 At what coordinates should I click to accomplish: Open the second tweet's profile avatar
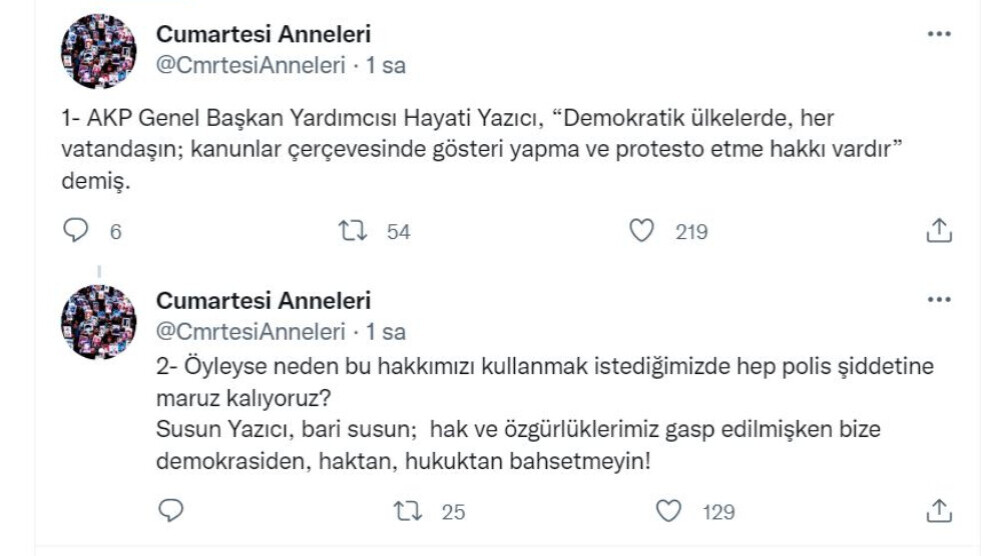[x=98, y=322]
